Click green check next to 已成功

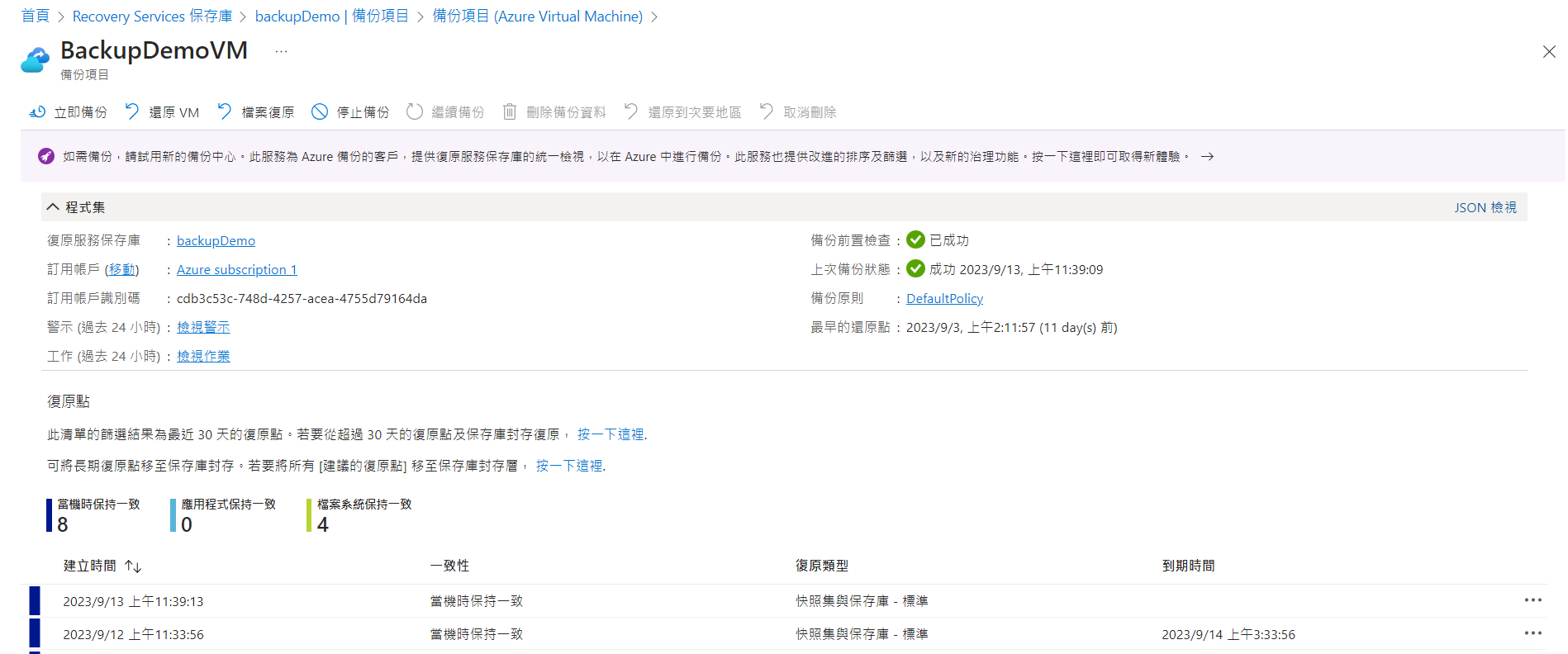pyautogui.click(x=915, y=240)
